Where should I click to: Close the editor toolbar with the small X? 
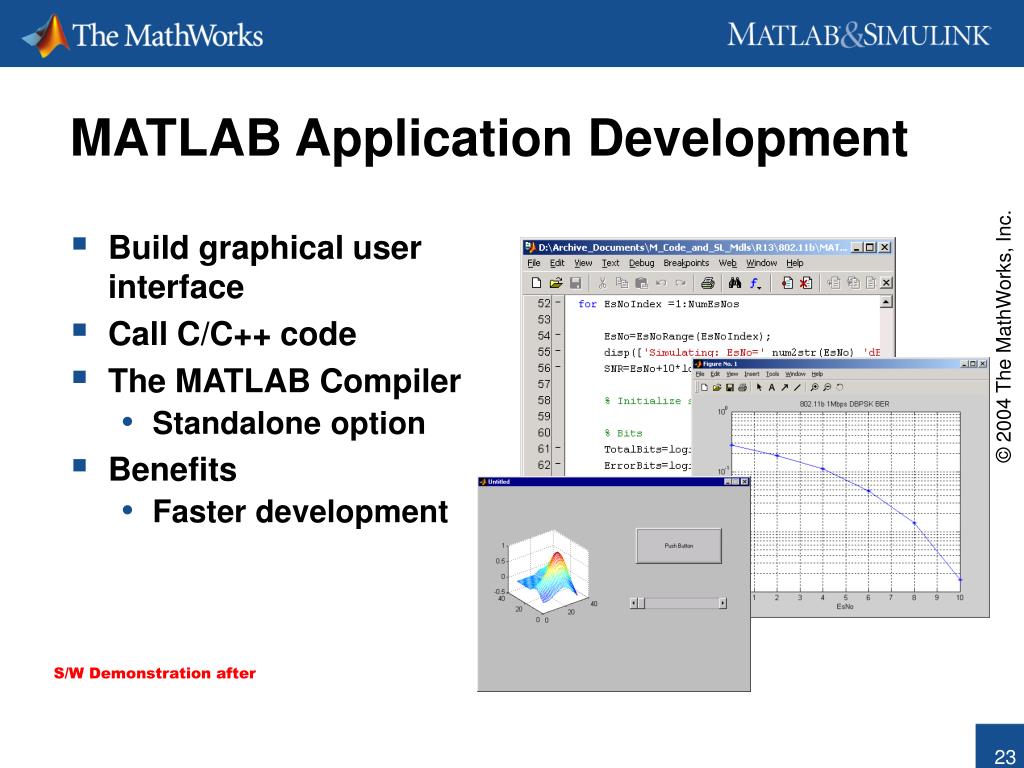[886, 283]
